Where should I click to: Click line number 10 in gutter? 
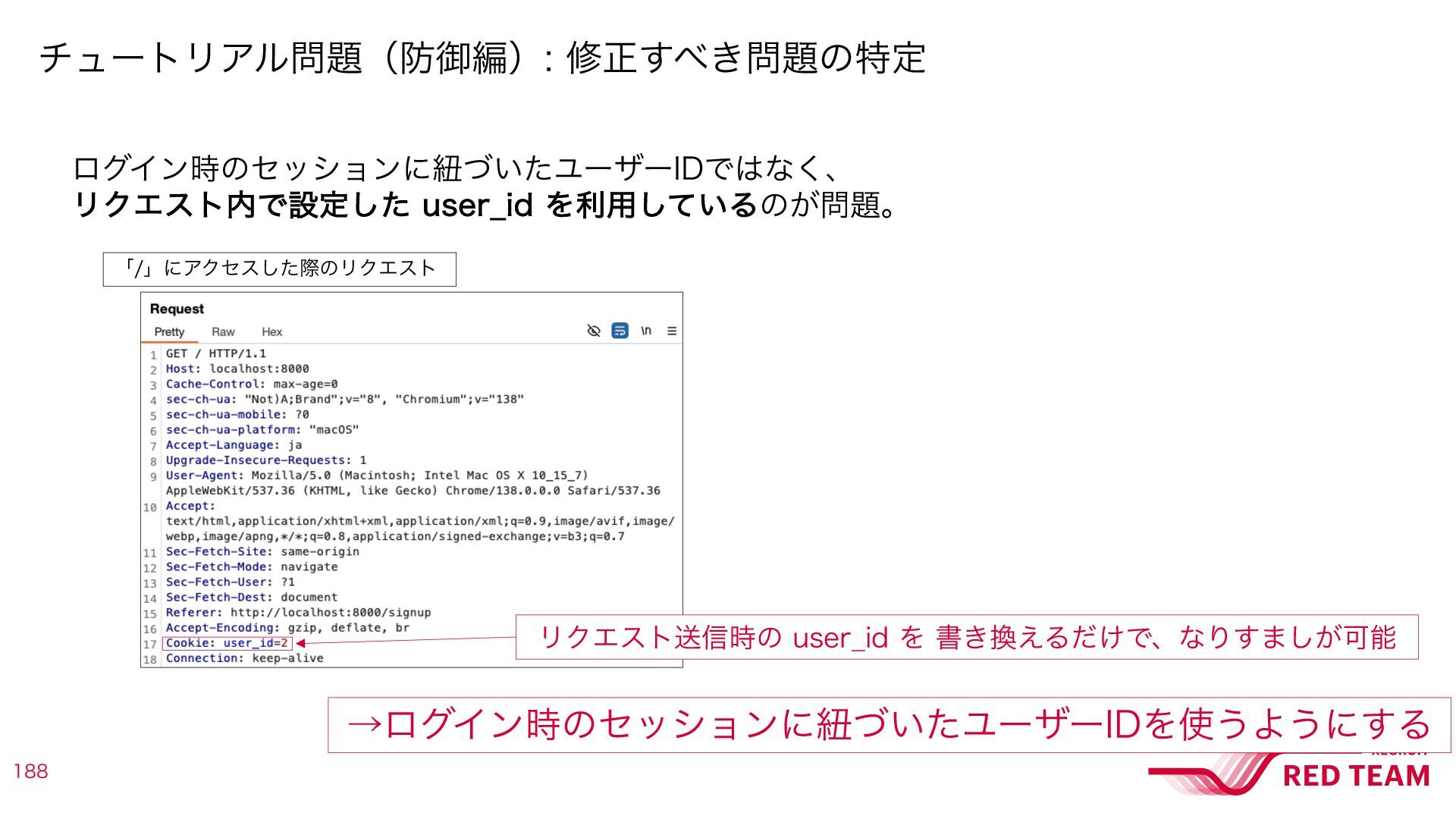pos(150,507)
